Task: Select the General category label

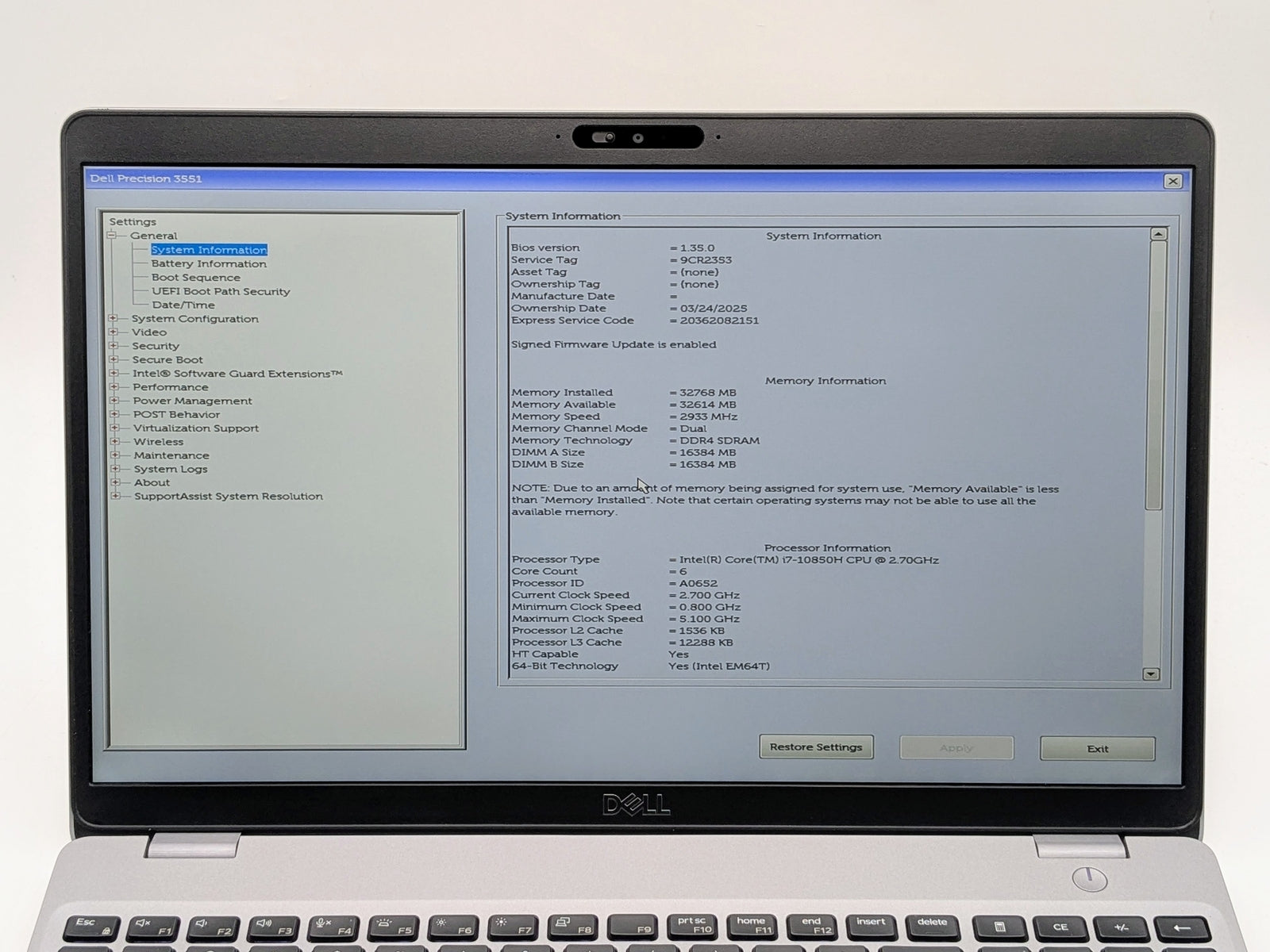Action: [x=154, y=236]
